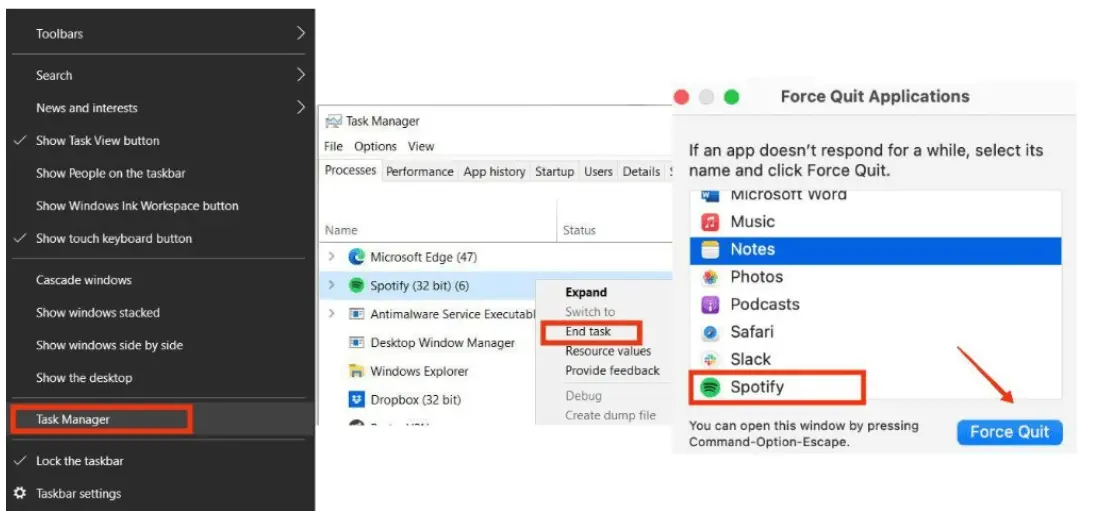Image resolution: width=1096 pixels, height=511 pixels.
Task: Click the Desktop Window Manager process icon
Action: tap(356, 343)
